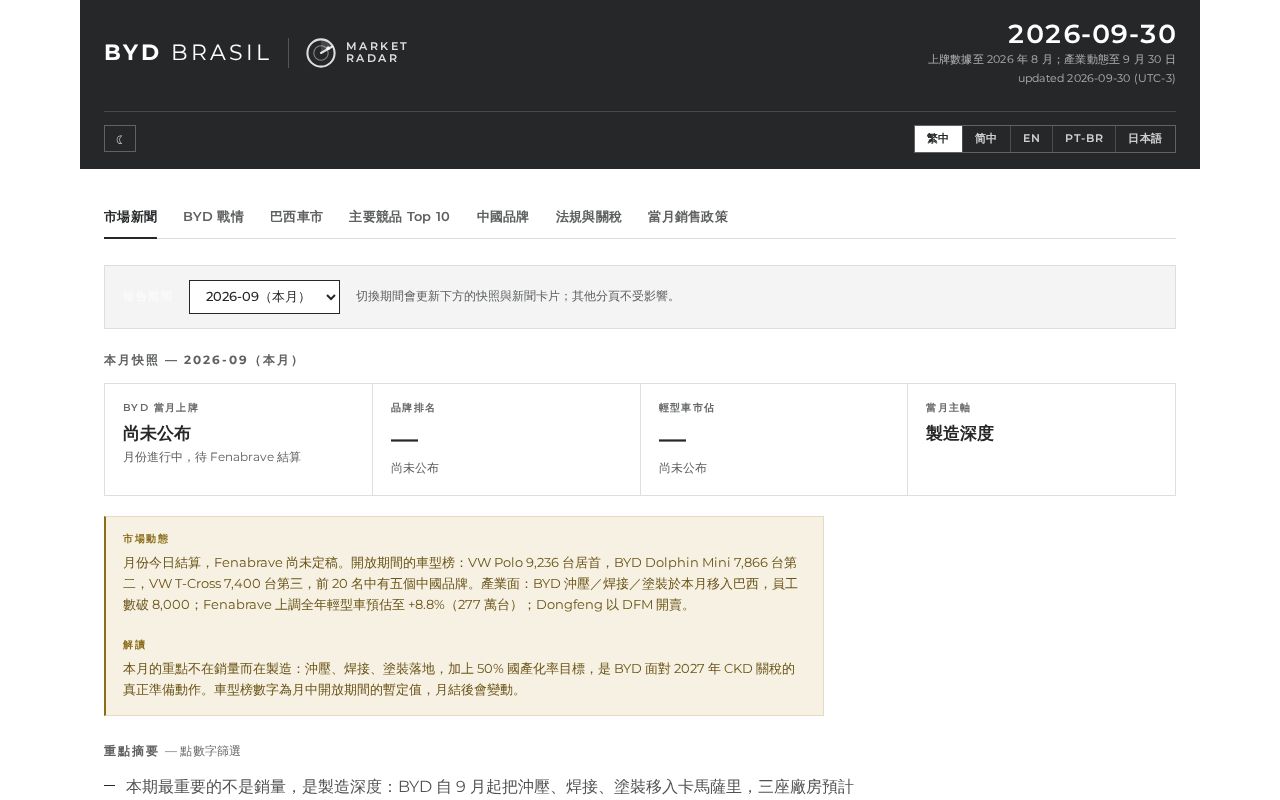1280x800 pixels.
Task: Click the updated 2026-09-30 (UTC-3) text
Action: tap(1097, 78)
